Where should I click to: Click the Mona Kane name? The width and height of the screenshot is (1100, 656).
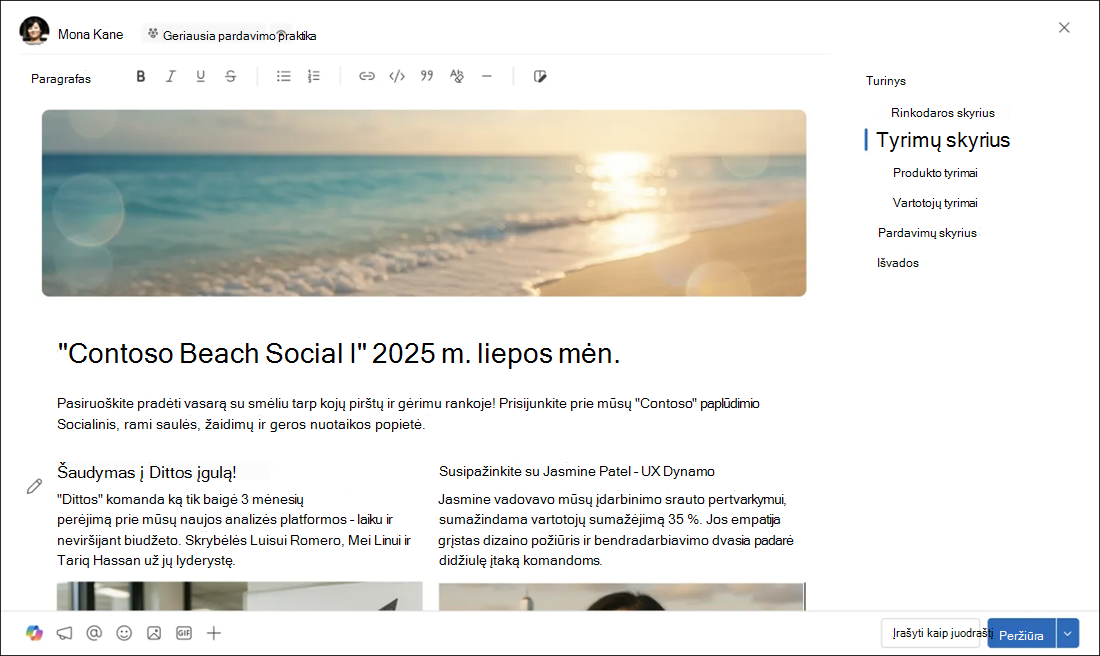(90, 34)
